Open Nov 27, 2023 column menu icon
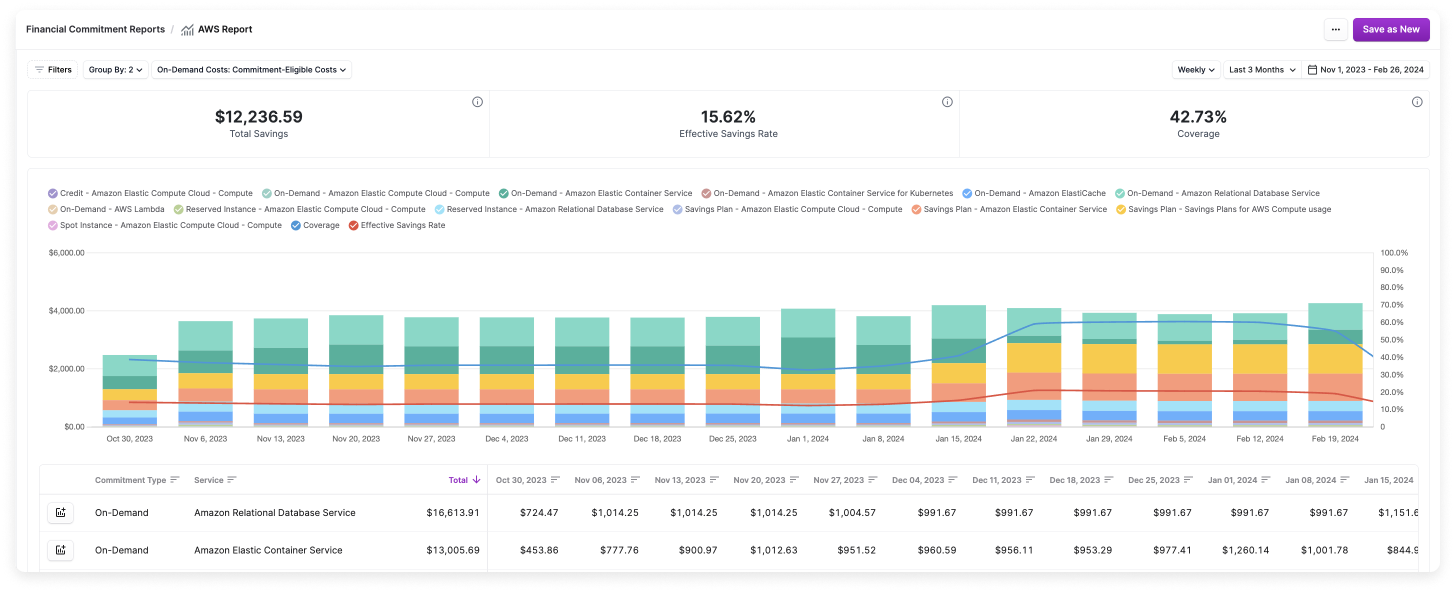Viewport: 1455px width, 592px height. click(x=872, y=480)
